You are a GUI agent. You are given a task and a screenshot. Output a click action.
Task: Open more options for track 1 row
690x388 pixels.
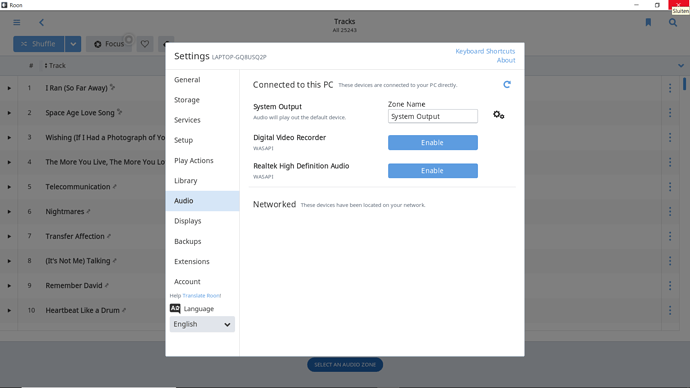(x=670, y=88)
